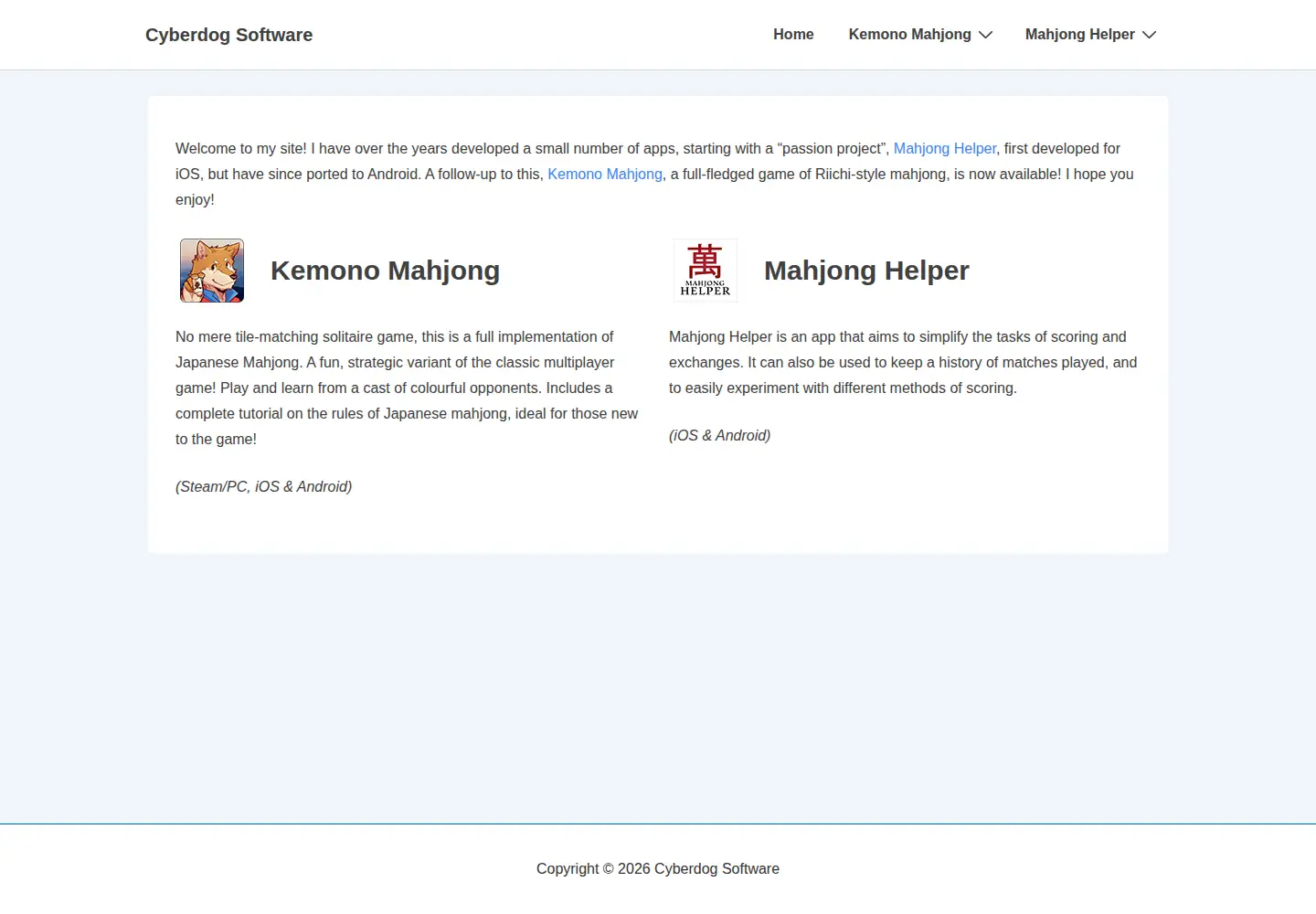
Task: Follow the Kemono Mahjong link in intro paragraph
Action: pos(604,174)
